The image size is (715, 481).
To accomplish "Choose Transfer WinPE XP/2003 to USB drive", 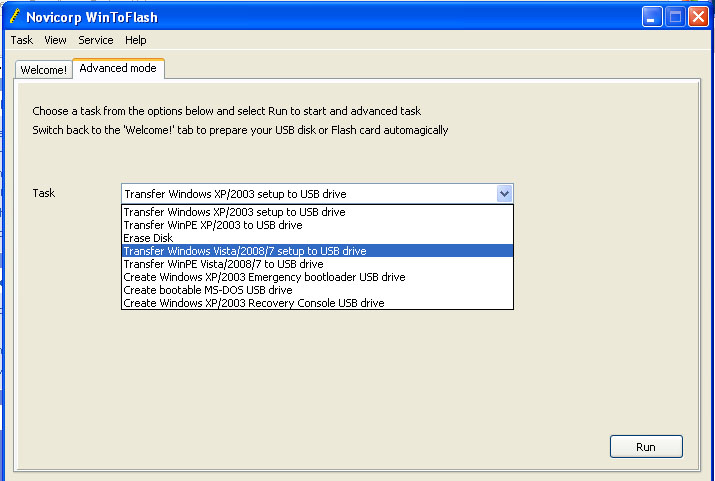I will coord(317,225).
